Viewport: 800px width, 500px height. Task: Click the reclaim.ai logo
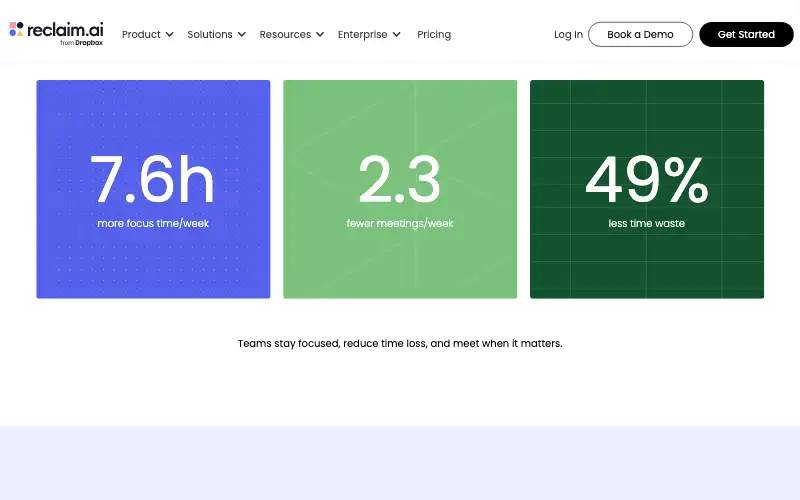pos(56,34)
